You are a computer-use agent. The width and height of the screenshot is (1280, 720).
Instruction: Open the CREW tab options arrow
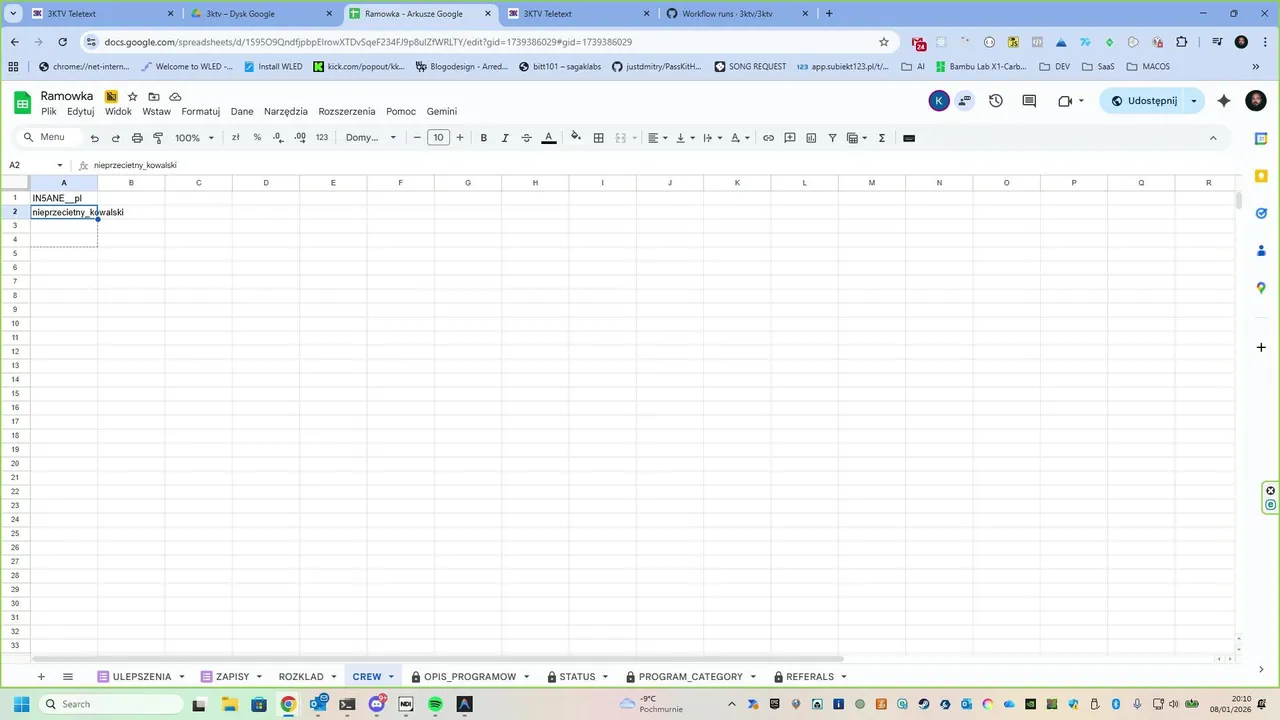coord(391,677)
